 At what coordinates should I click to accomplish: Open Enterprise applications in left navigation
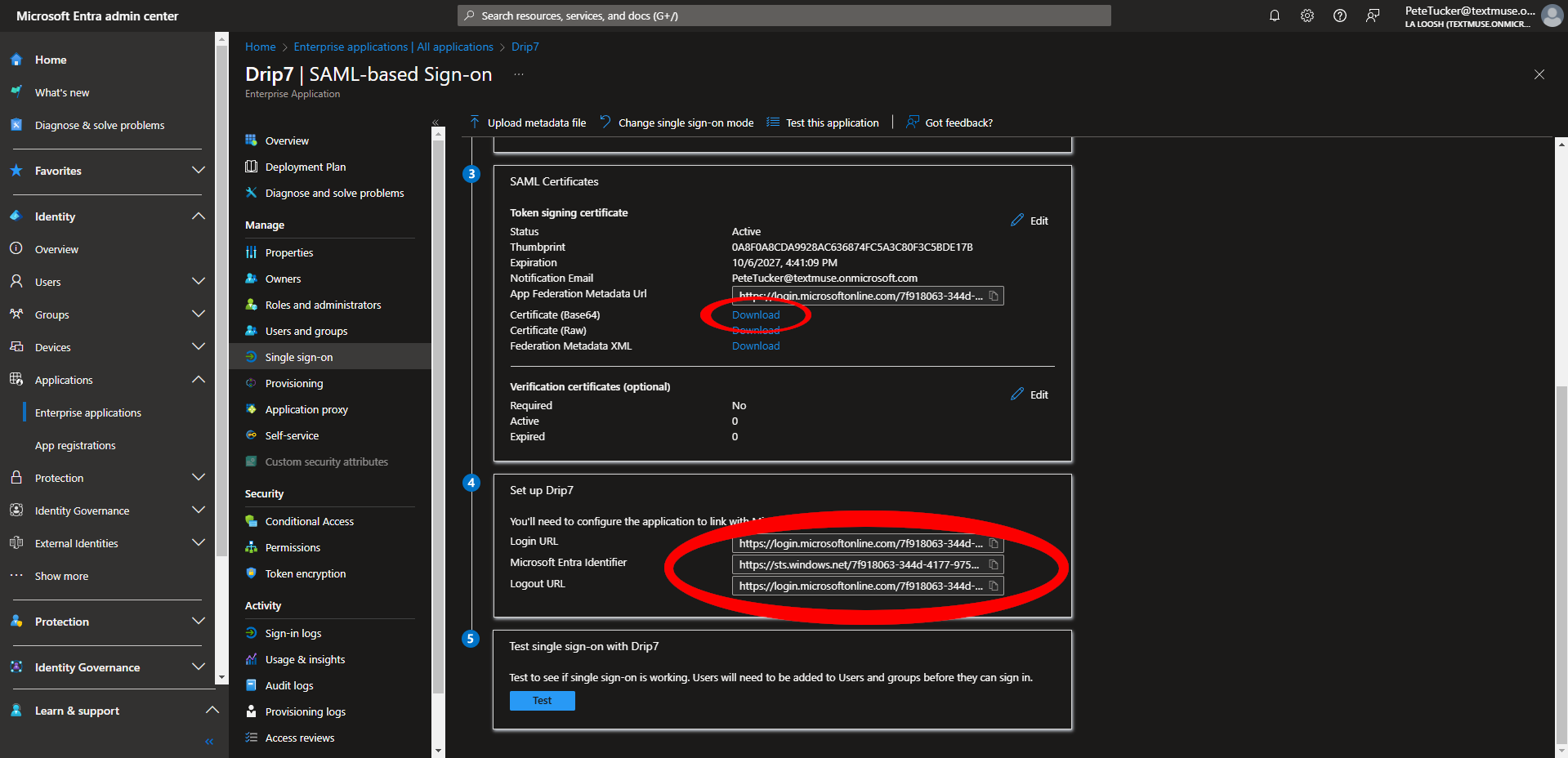88,412
